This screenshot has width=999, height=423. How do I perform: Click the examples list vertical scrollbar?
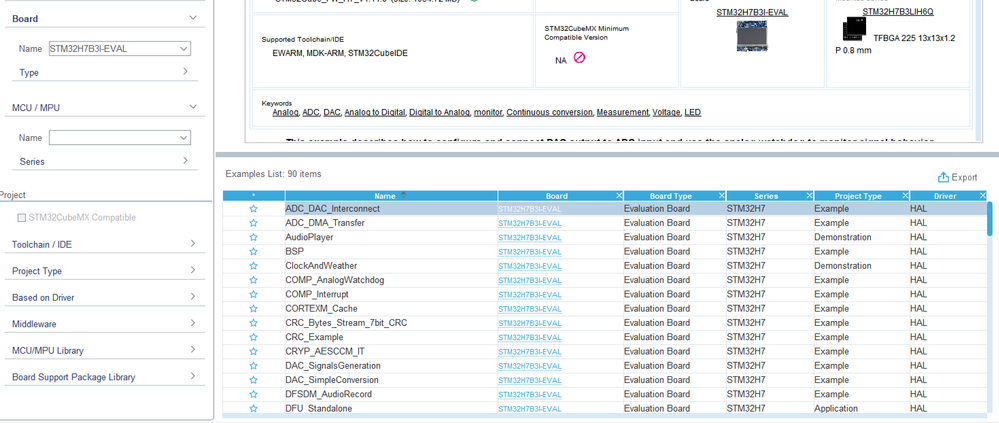tap(989, 219)
